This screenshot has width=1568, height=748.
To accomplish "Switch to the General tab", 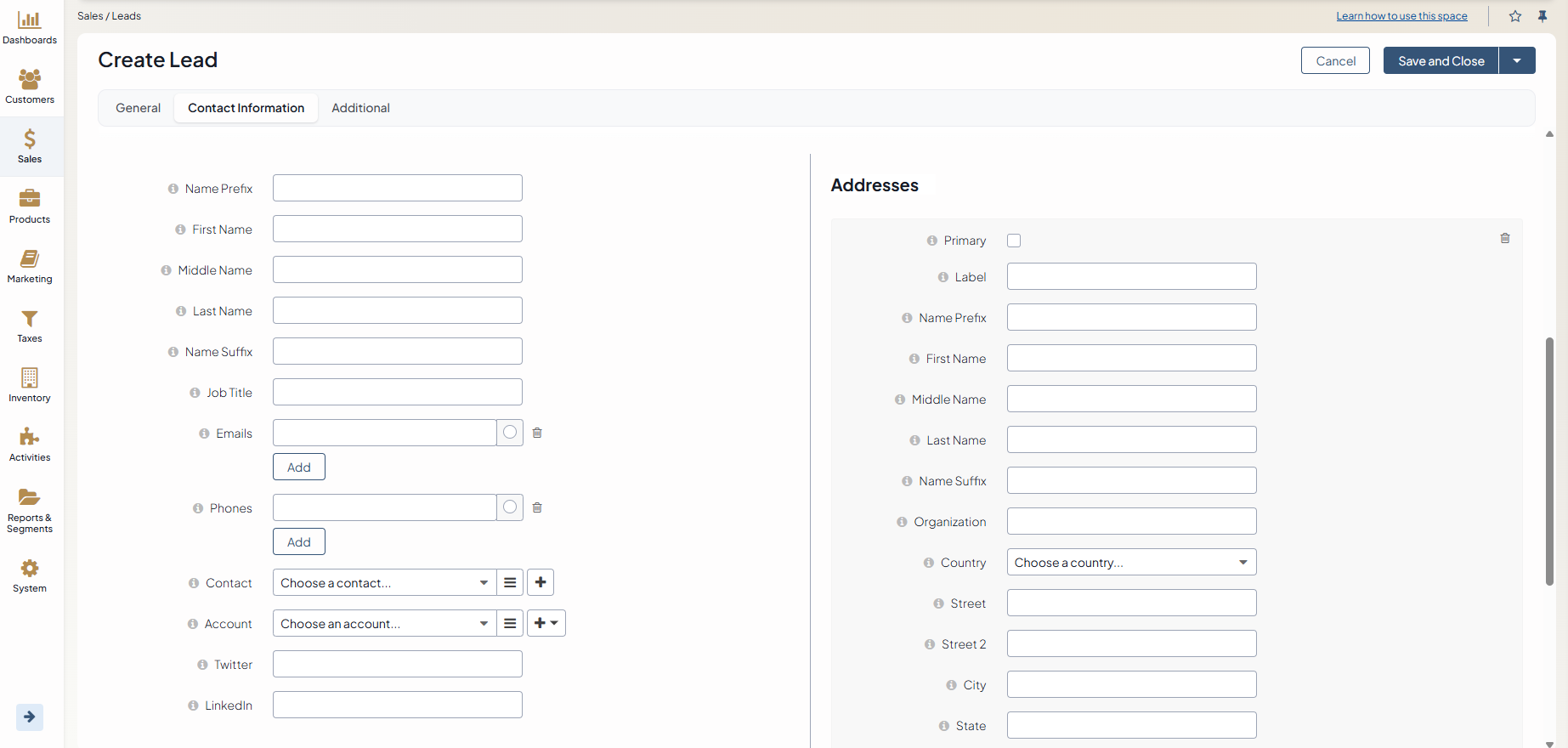I will tap(138, 108).
